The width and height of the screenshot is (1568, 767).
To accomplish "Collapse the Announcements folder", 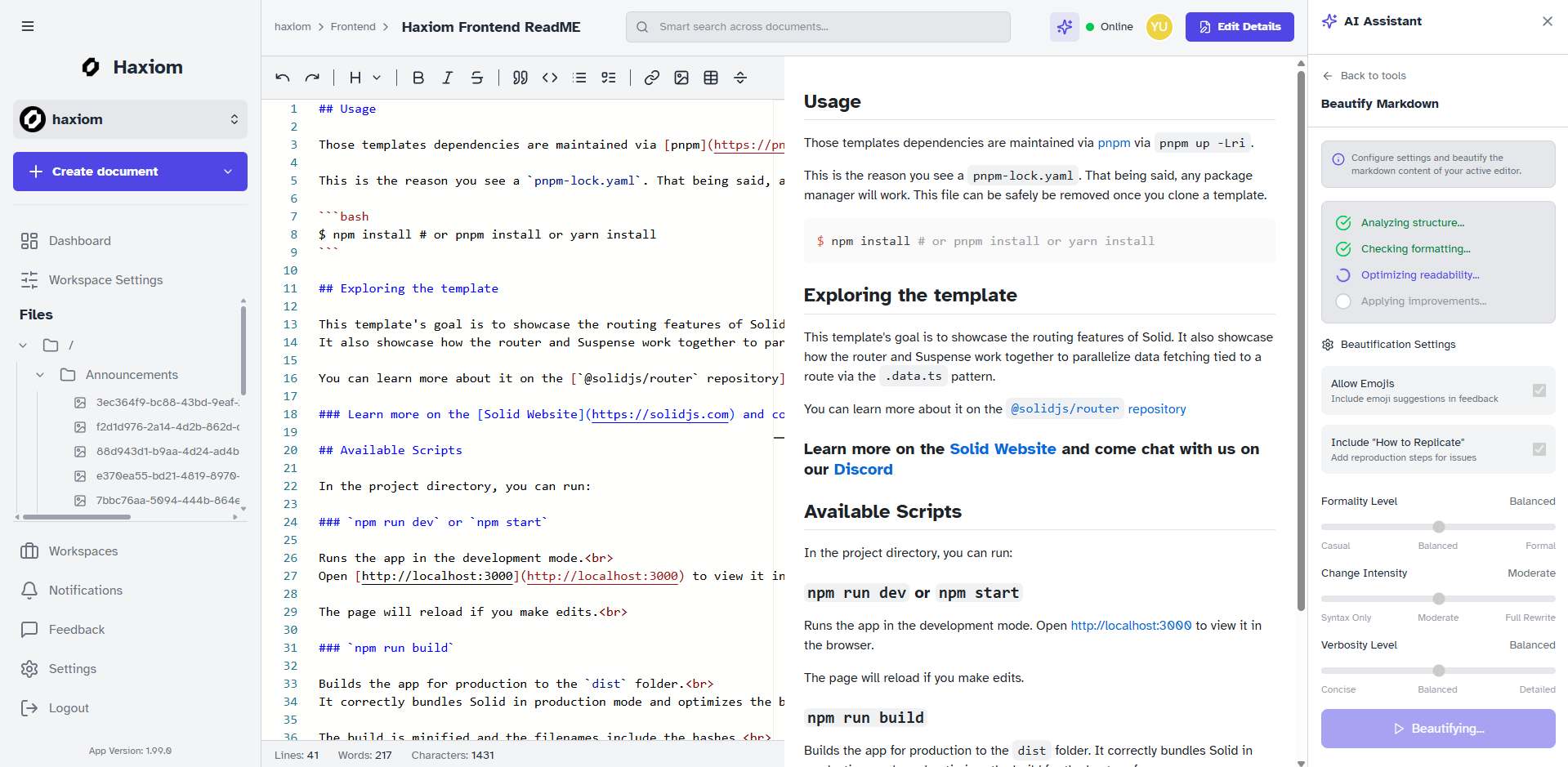I will tap(40, 374).
